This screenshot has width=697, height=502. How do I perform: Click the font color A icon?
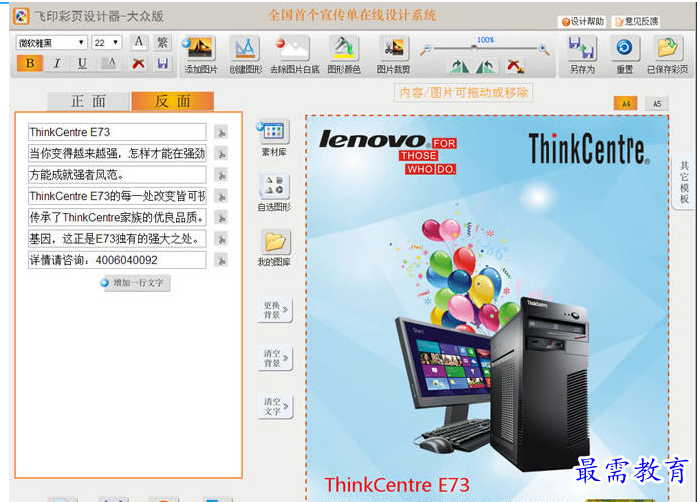(x=139, y=42)
